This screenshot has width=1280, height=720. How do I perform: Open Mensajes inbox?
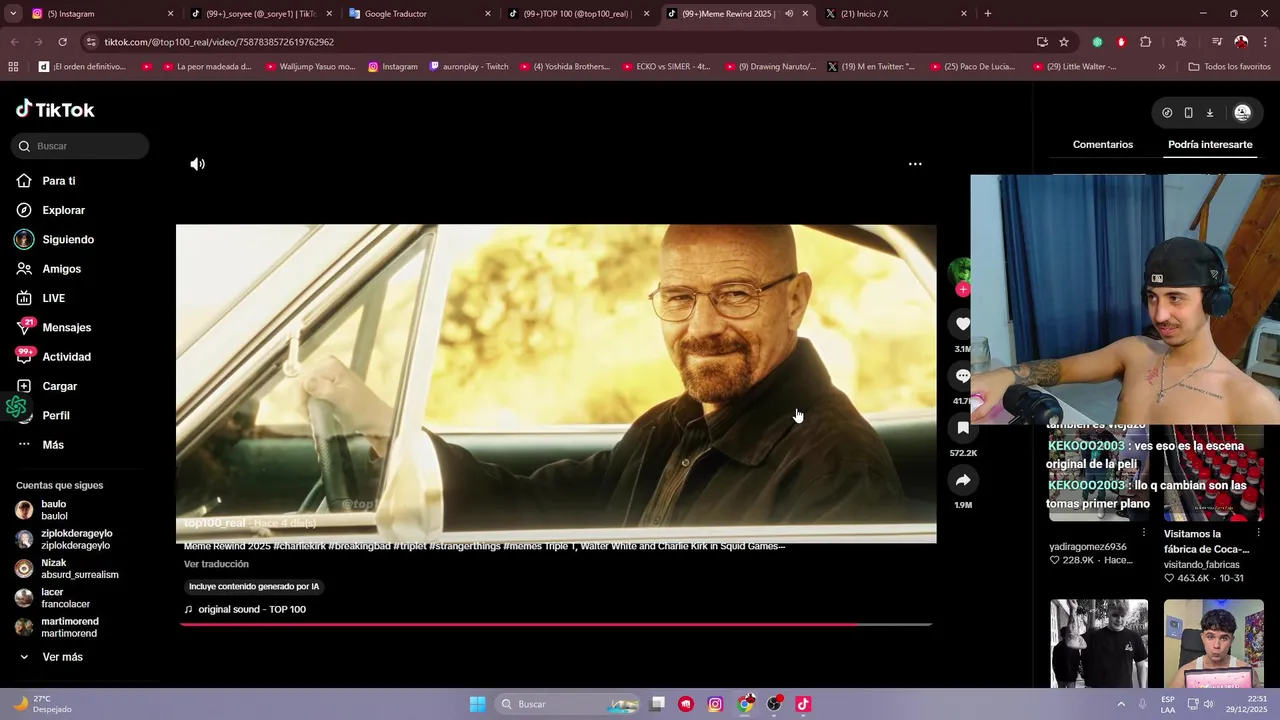click(66, 327)
